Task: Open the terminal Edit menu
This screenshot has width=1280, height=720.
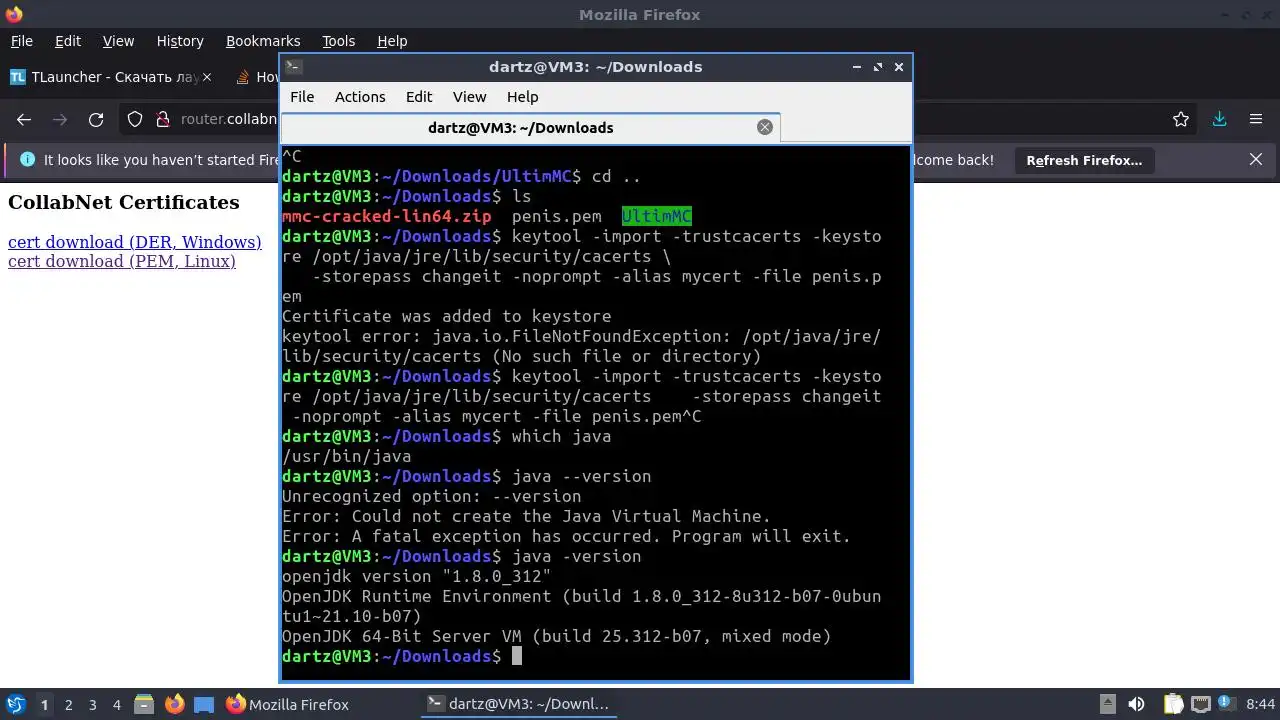Action: tap(419, 97)
